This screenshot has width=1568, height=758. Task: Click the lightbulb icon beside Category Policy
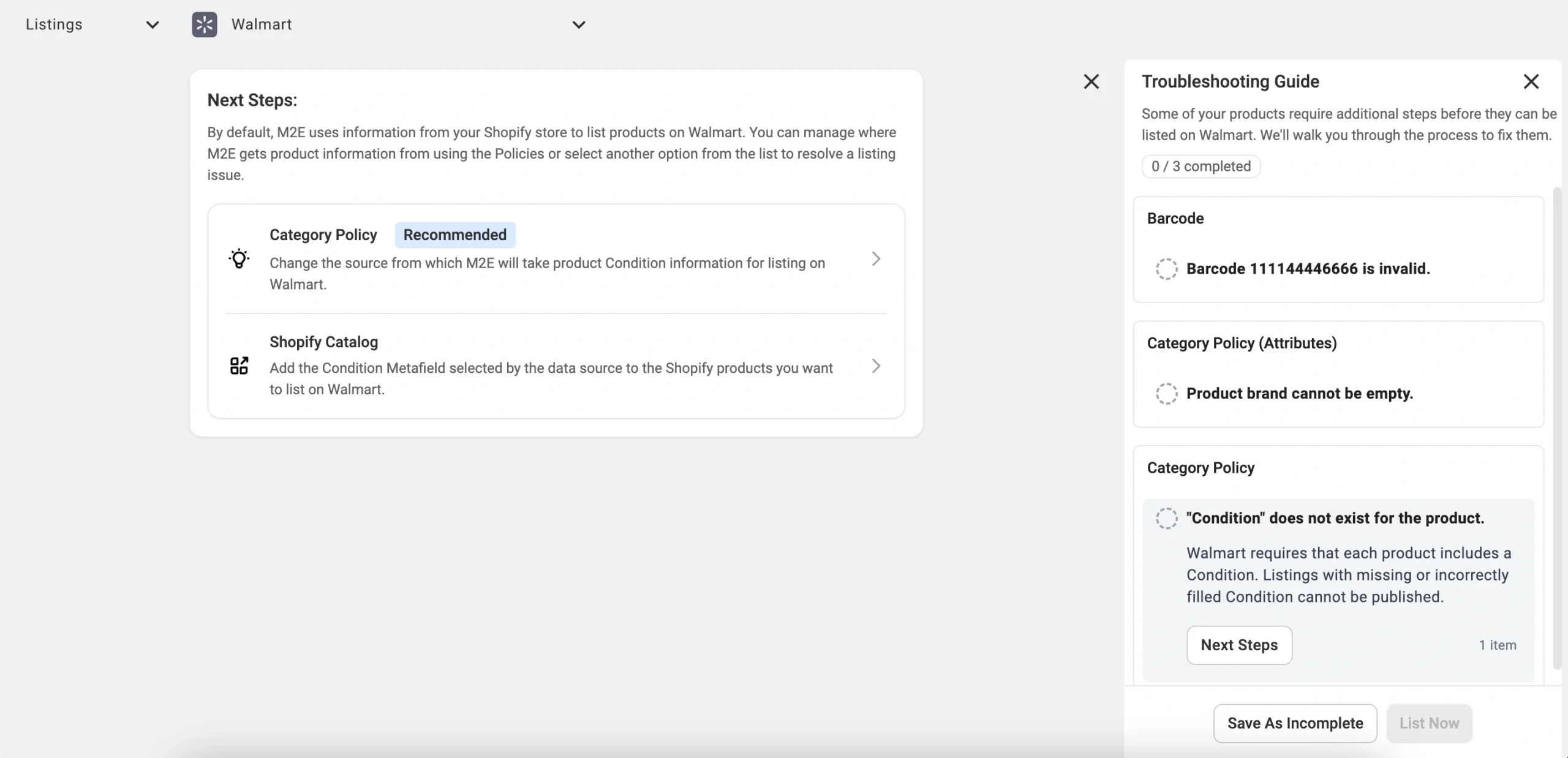pos(239,259)
